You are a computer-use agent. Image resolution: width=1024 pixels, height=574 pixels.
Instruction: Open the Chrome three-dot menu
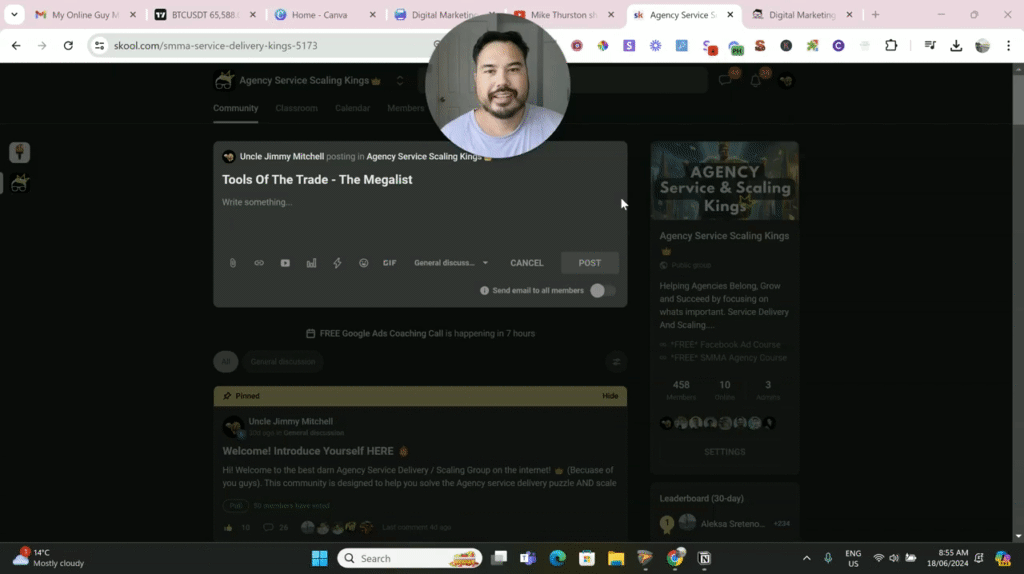1008,46
